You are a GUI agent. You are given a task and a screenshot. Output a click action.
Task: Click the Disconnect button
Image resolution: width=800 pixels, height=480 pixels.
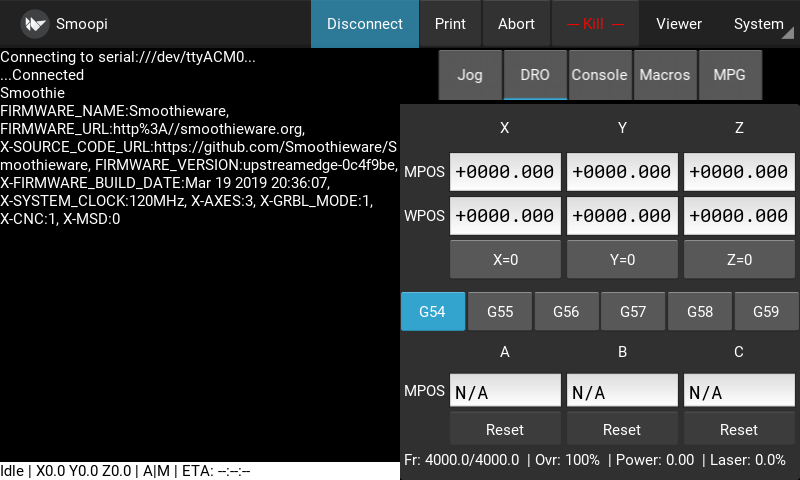(365, 24)
